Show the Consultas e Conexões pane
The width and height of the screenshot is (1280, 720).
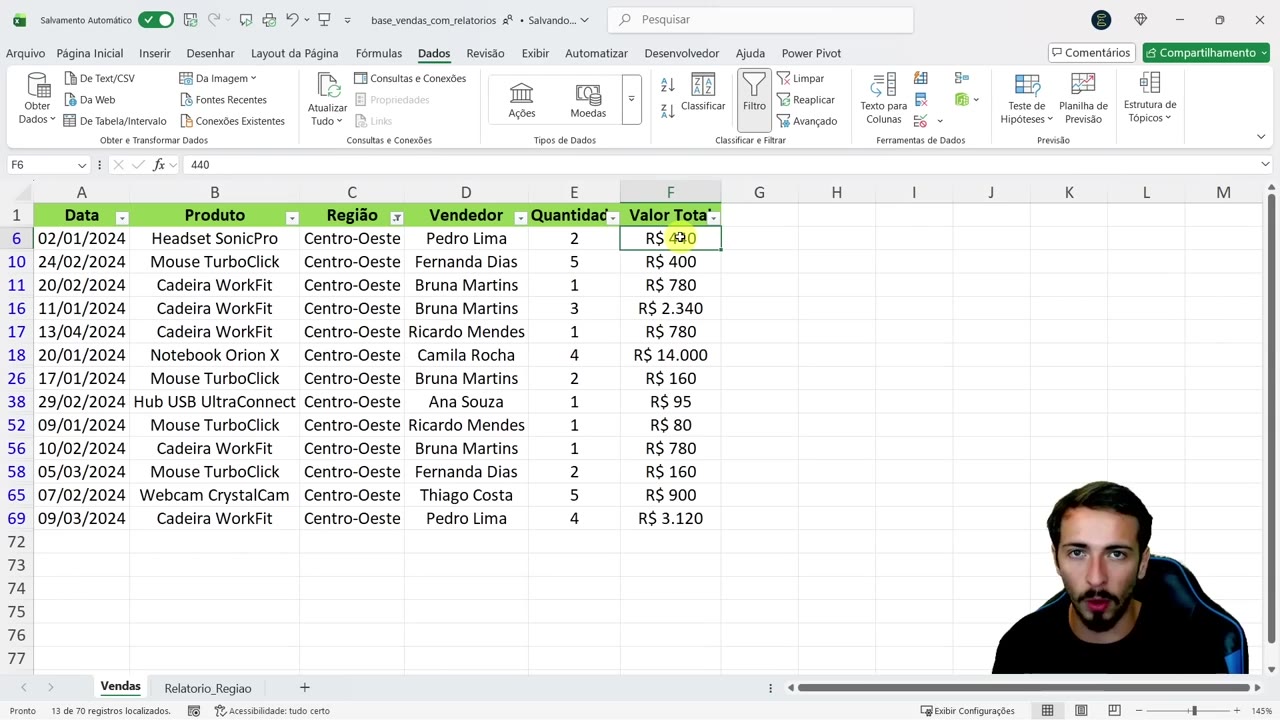pos(410,78)
